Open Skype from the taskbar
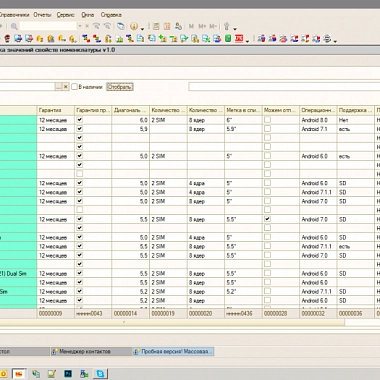Viewport: 380px width, 380px height. pos(100,374)
